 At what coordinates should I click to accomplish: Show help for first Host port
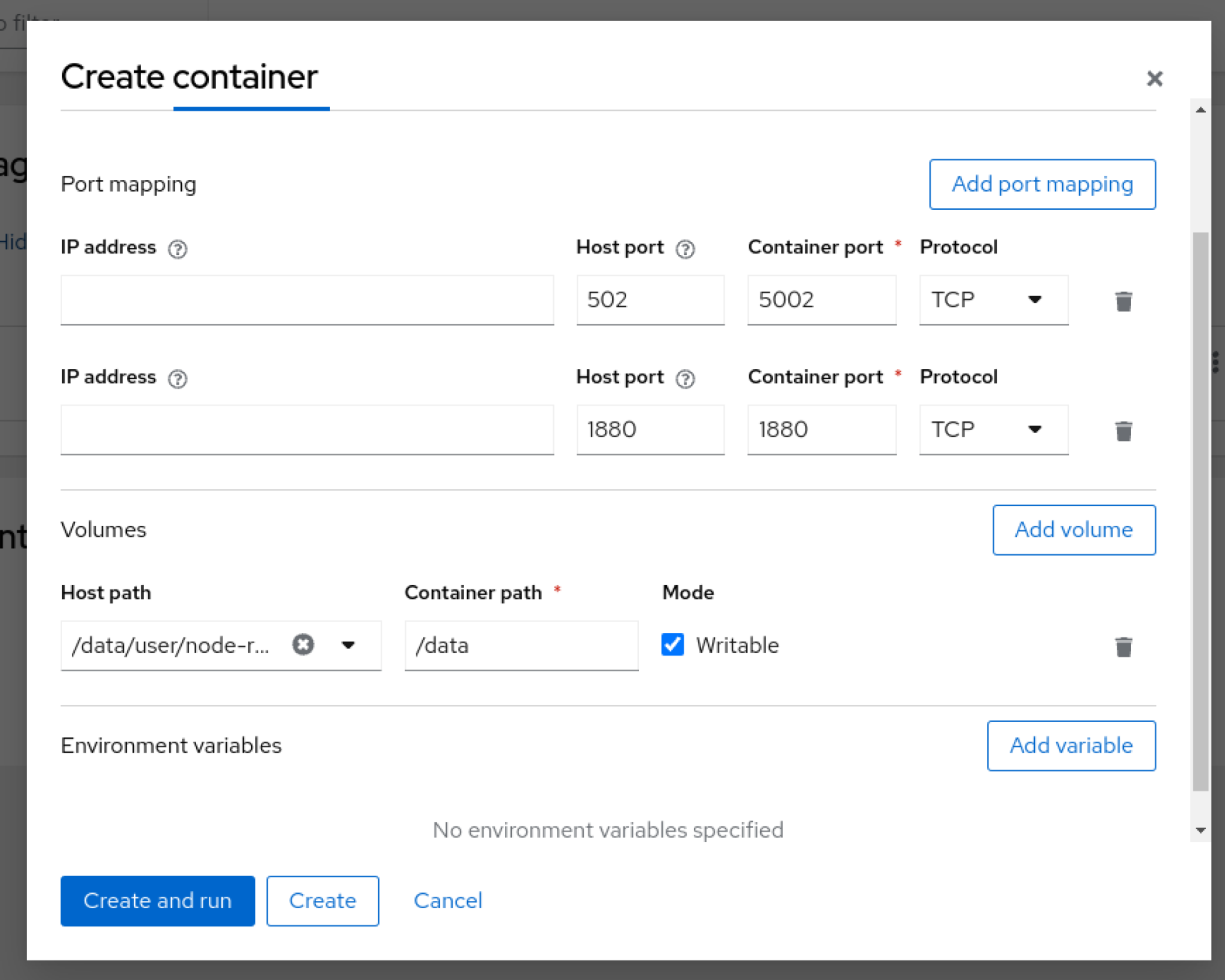(x=685, y=248)
